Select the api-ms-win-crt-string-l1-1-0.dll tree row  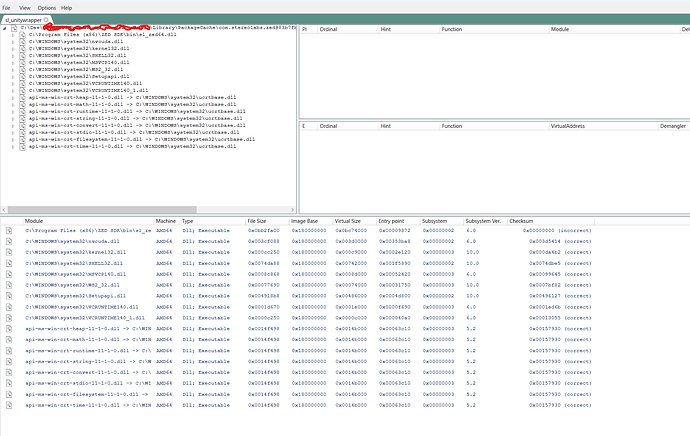coord(136,118)
